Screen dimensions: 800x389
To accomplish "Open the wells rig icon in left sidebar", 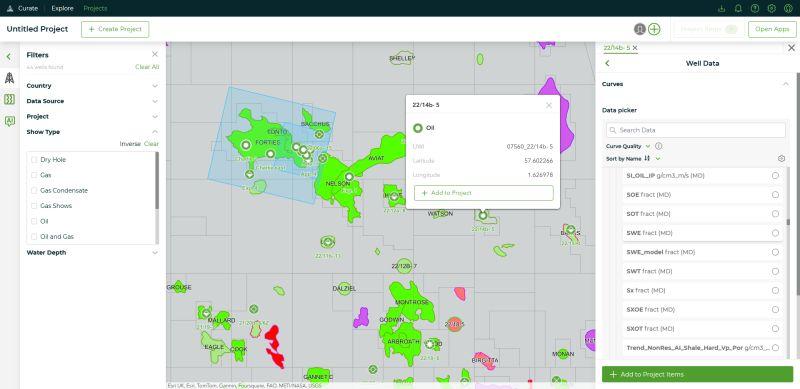I will click(9, 78).
